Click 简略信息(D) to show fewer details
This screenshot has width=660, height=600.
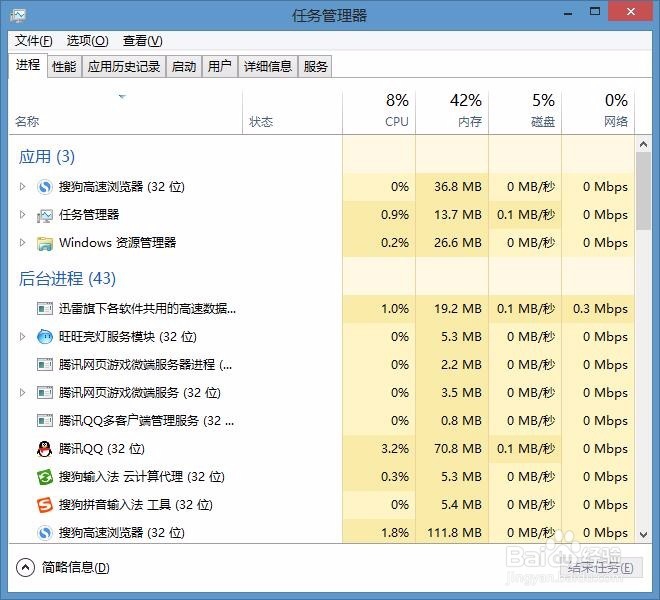[x=75, y=568]
